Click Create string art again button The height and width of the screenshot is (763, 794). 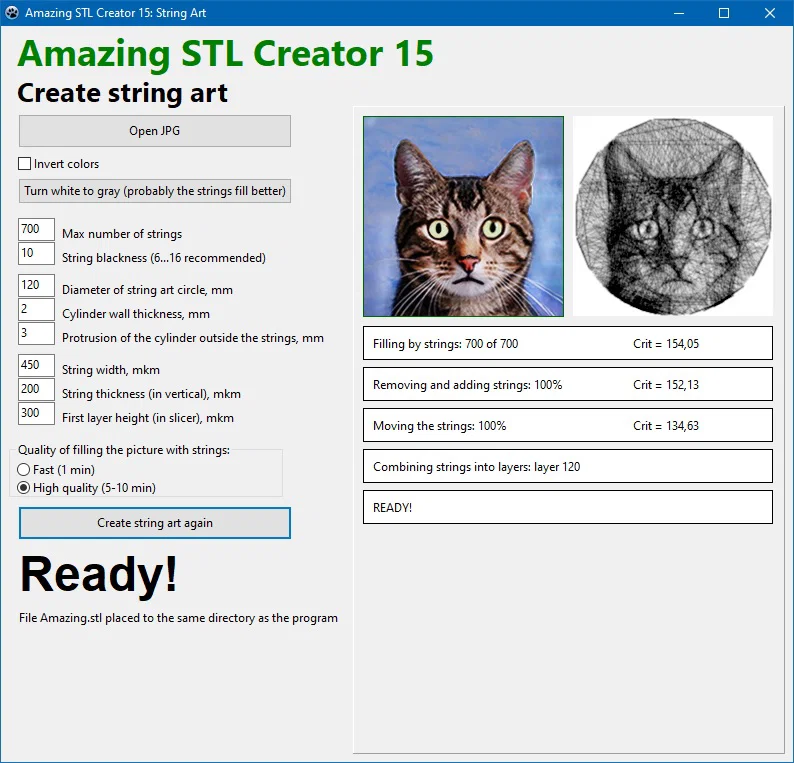coord(154,523)
